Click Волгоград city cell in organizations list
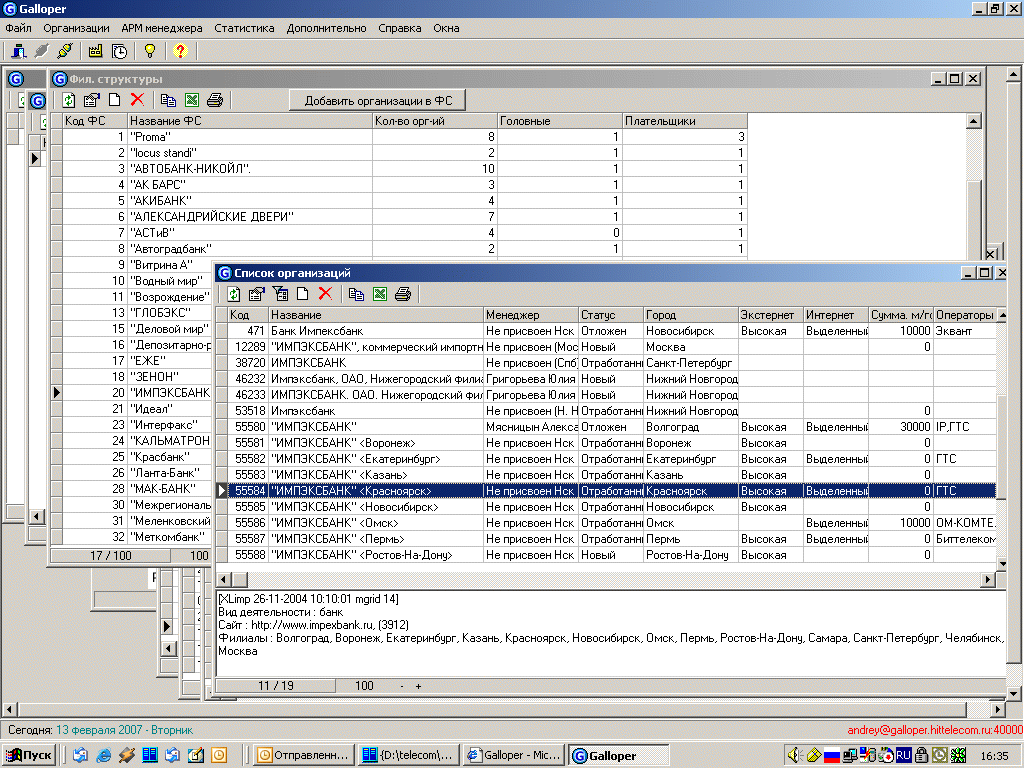This screenshot has width=1024, height=768. [x=691, y=427]
